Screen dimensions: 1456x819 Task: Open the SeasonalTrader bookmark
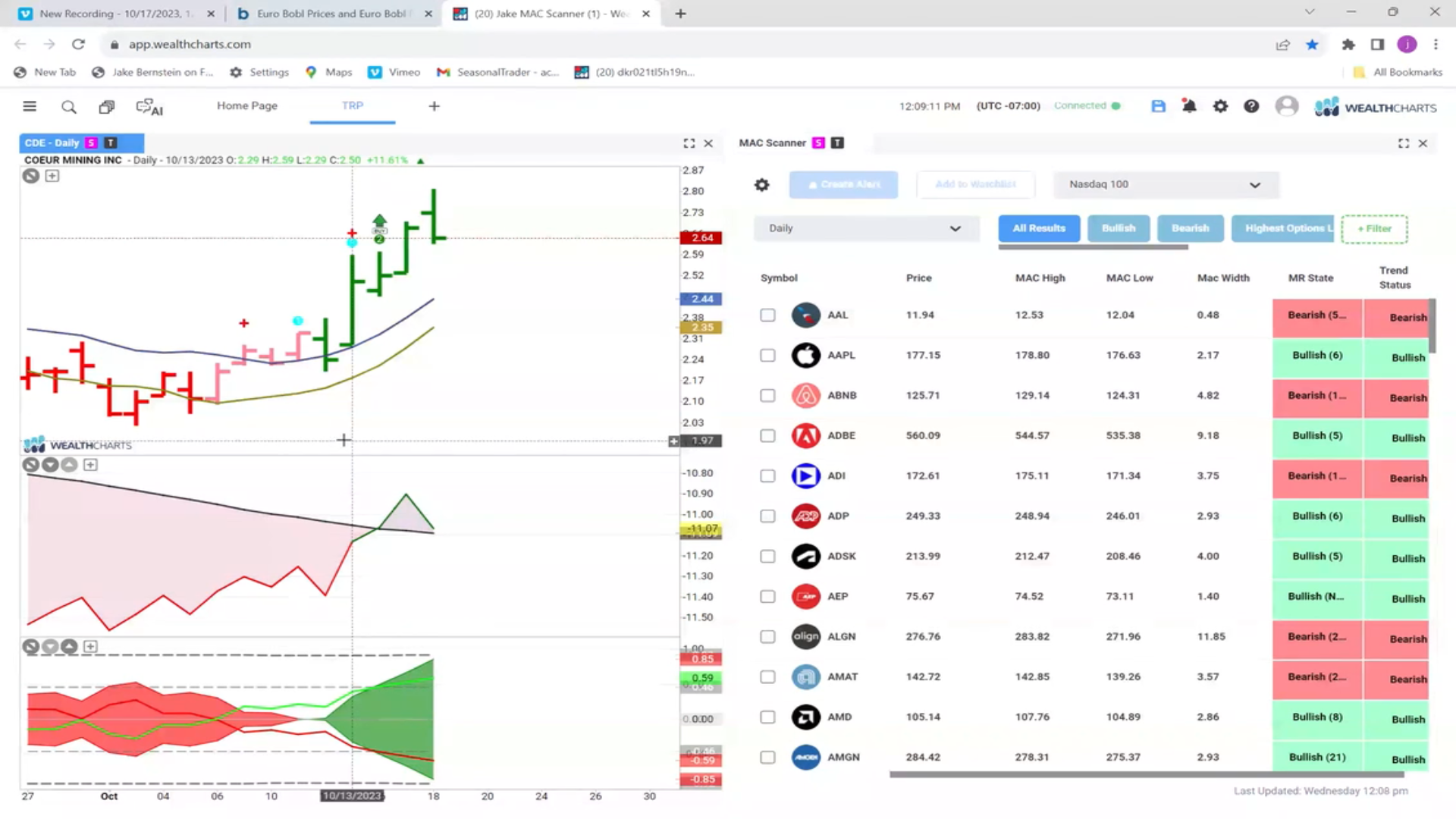[498, 72]
